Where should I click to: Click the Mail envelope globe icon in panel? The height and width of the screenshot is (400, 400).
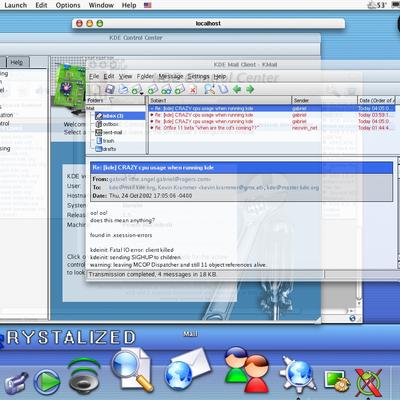(x=187, y=369)
